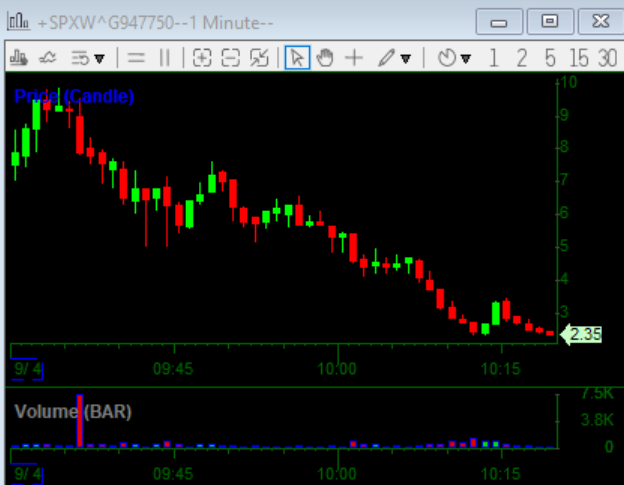
Task: Select the vertical lines tool
Action: [164, 58]
